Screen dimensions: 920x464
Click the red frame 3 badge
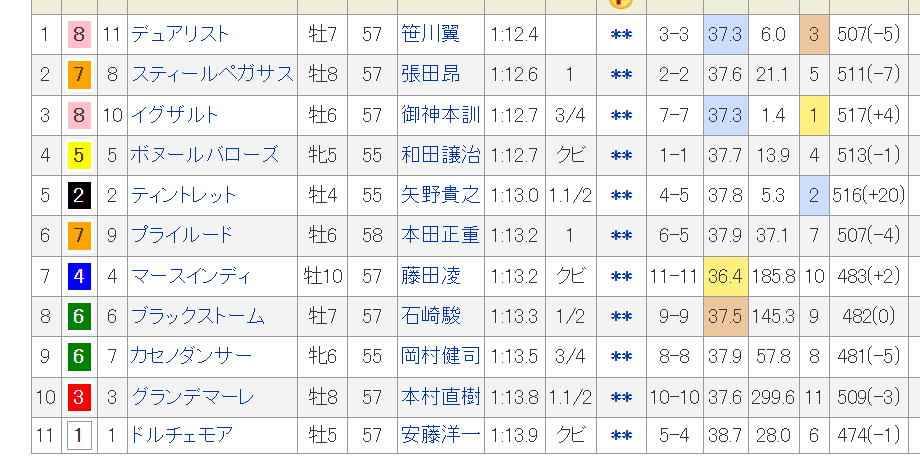(79, 397)
